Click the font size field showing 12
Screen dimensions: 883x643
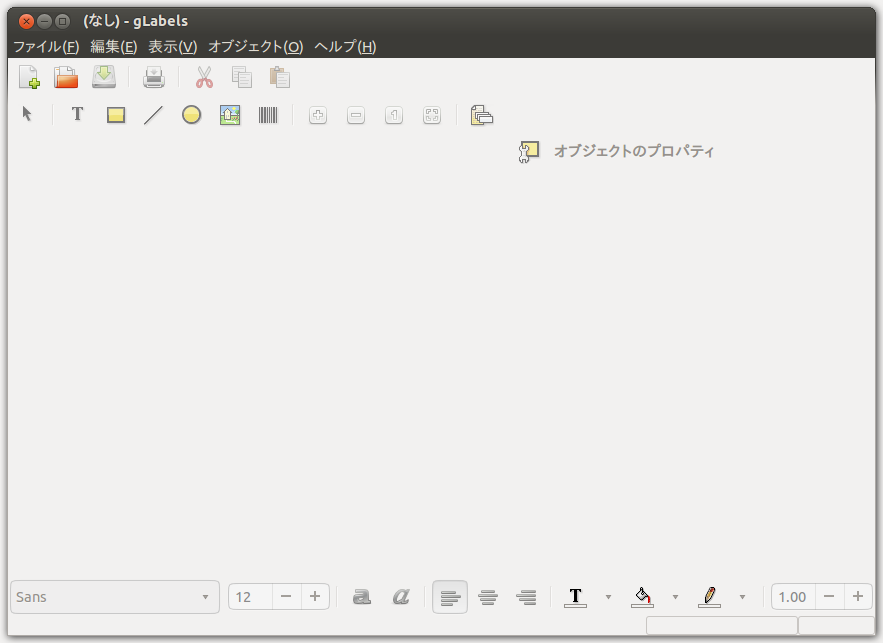251,597
